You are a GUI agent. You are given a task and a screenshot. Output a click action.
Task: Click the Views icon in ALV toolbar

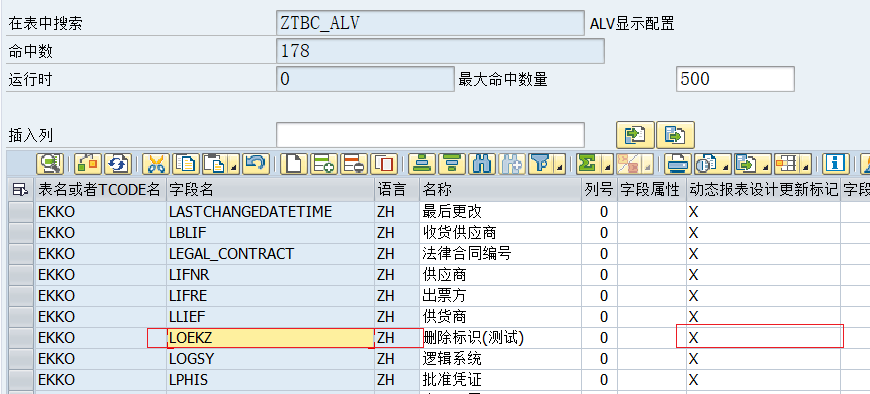[x=707, y=164]
